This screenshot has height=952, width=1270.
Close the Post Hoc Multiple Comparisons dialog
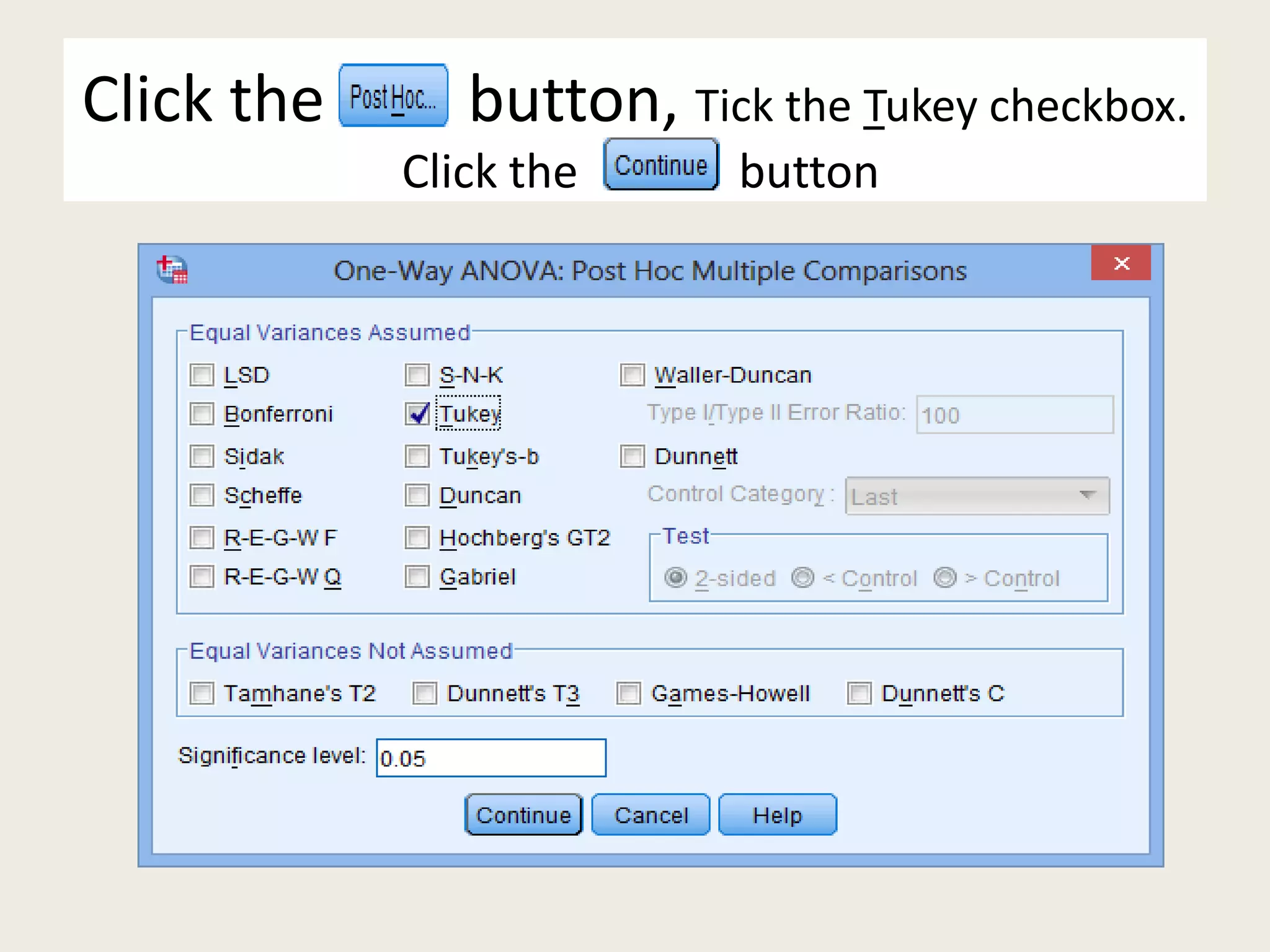1121,263
